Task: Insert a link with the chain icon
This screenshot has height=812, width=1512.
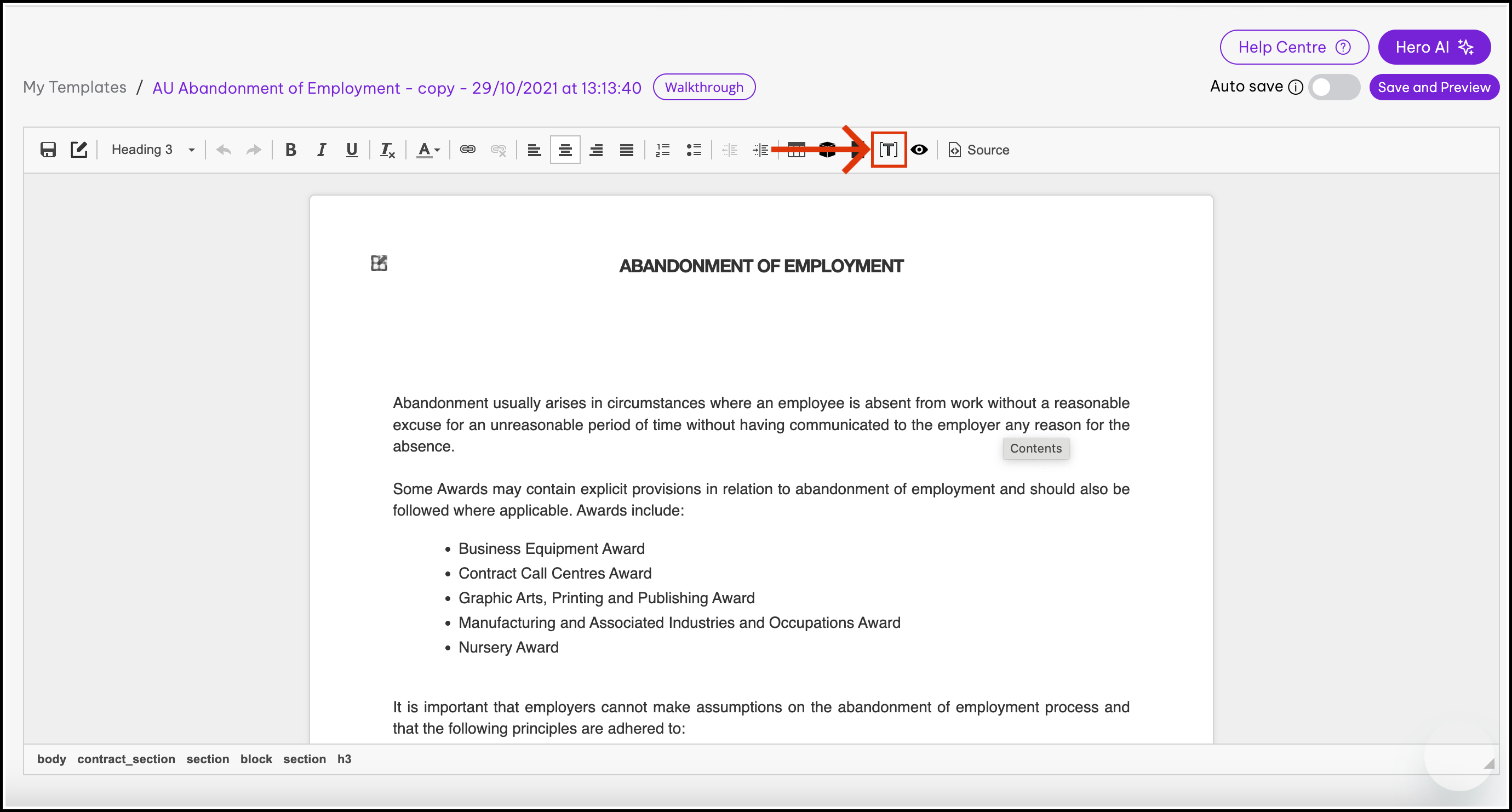Action: click(x=467, y=150)
